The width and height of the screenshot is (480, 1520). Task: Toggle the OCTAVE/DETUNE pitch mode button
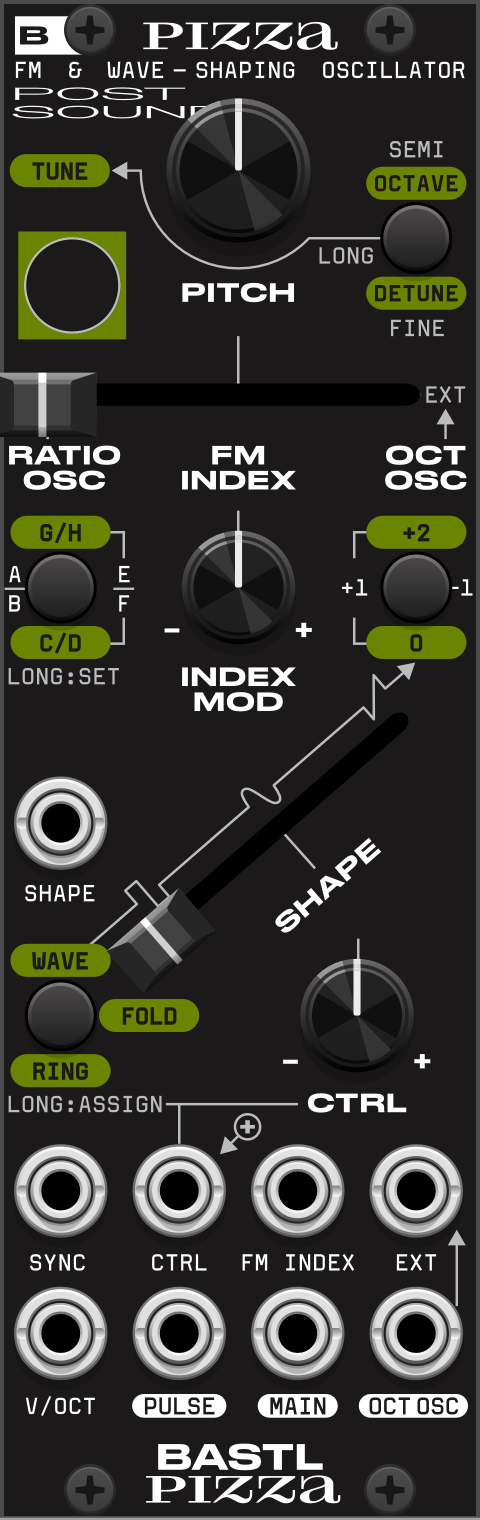coord(416,238)
